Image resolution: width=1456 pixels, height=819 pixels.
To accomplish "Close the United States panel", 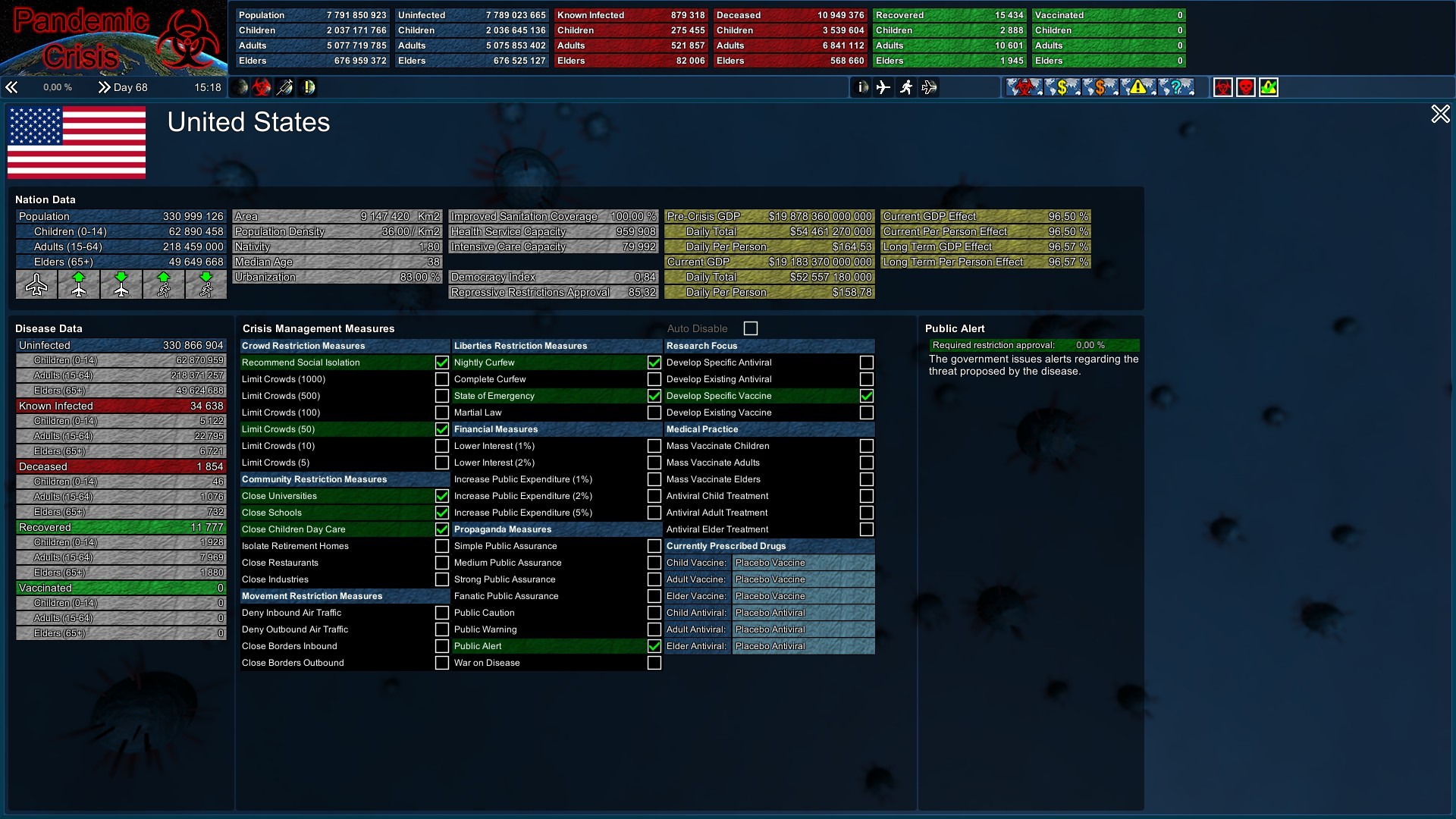I will pyautogui.click(x=1439, y=115).
